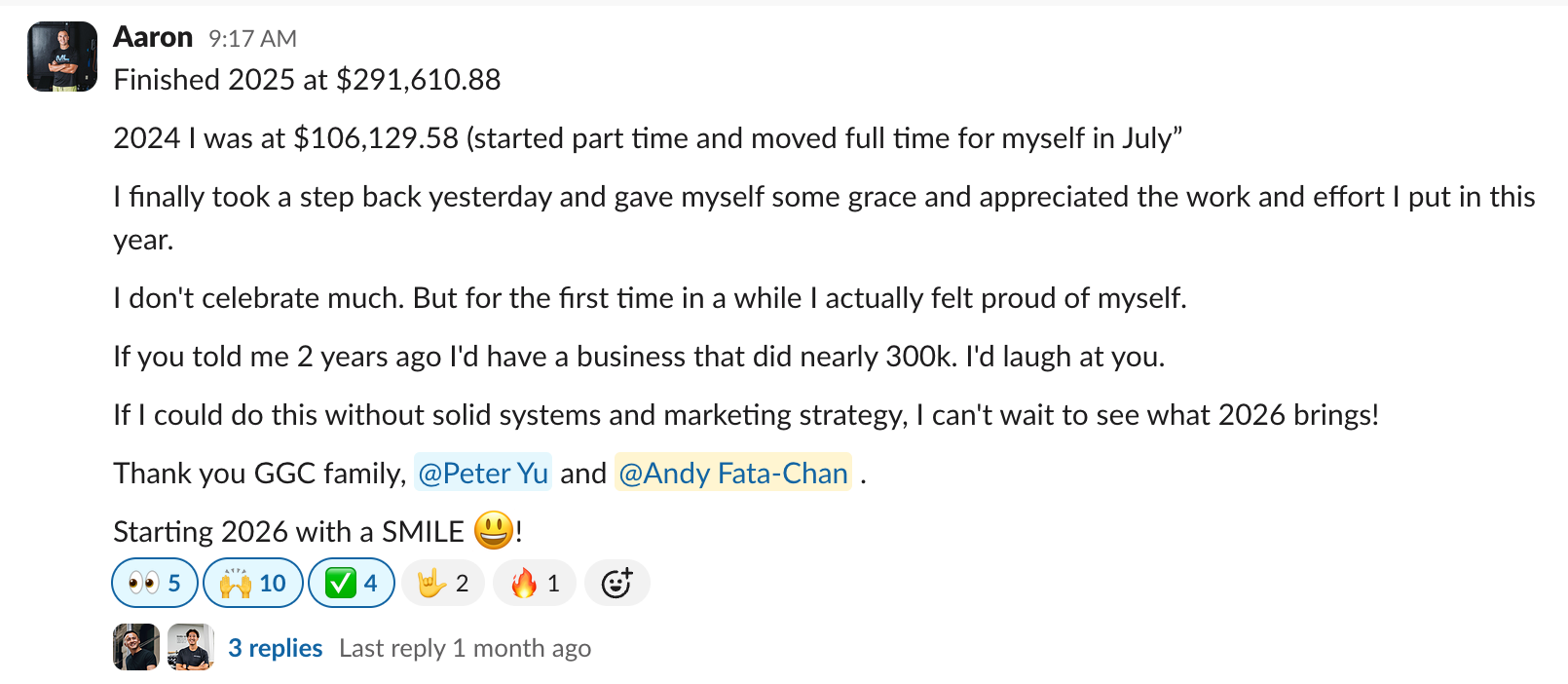Open the 3 replies thread
The height and width of the screenshot is (684, 1568).
[x=276, y=648]
